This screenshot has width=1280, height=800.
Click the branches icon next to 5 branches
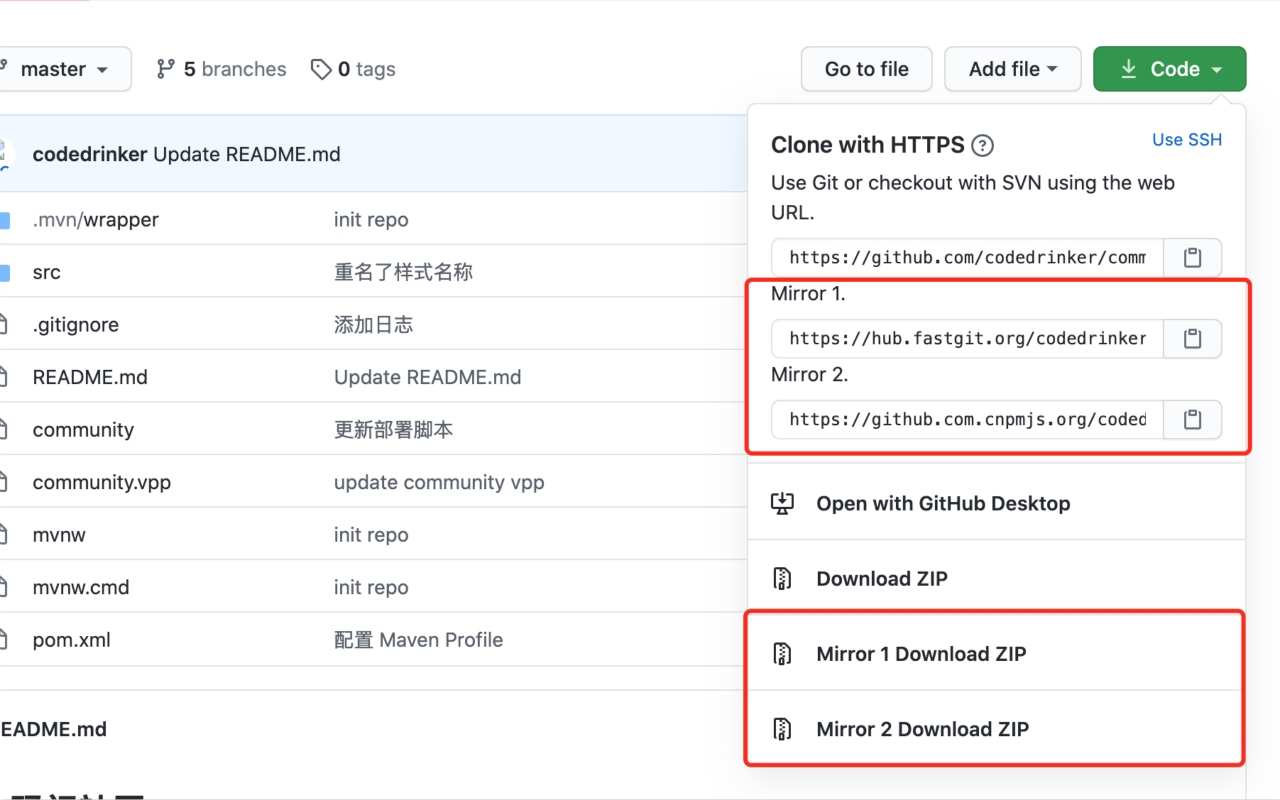pos(165,68)
